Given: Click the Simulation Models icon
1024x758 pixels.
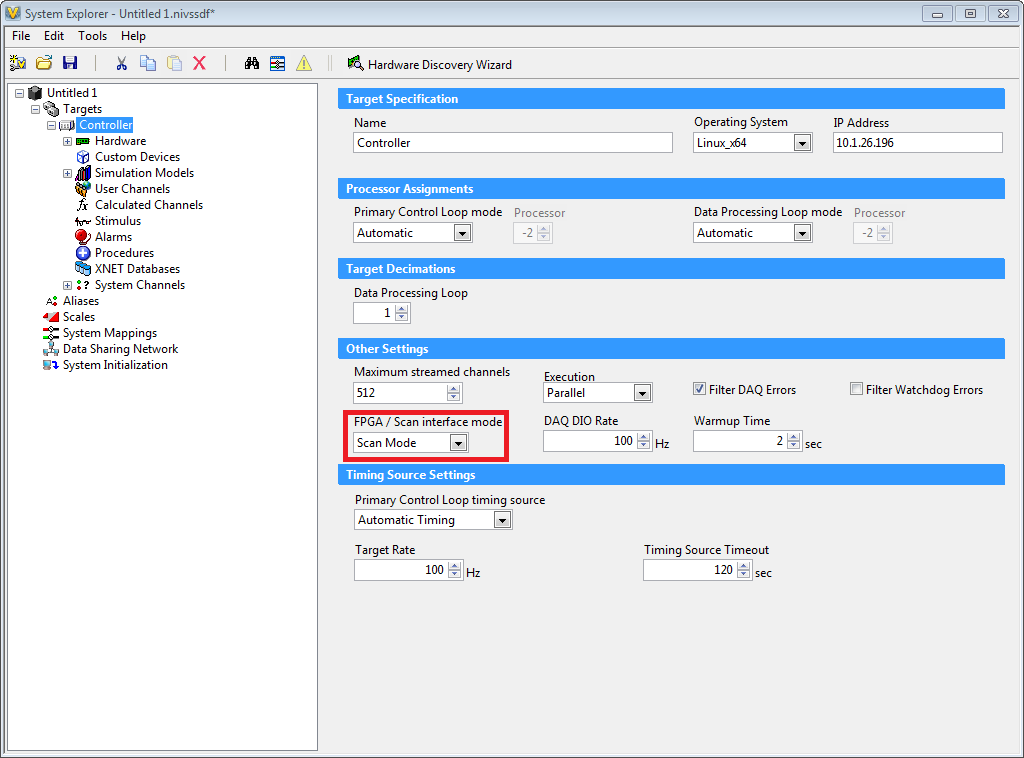Looking at the screenshot, I should (x=83, y=173).
